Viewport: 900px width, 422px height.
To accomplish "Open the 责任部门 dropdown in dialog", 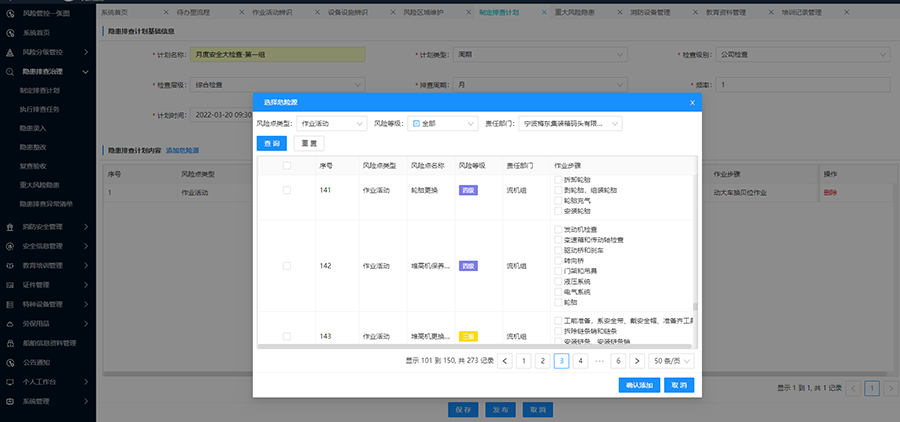I will tap(570, 123).
